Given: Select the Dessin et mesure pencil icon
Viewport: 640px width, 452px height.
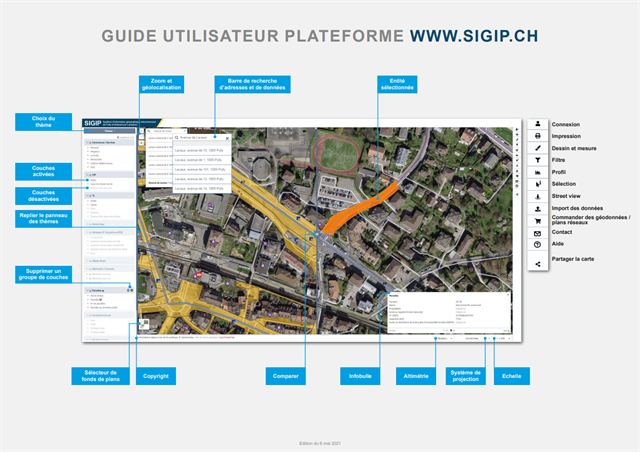Looking at the screenshot, I should tap(538, 148).
